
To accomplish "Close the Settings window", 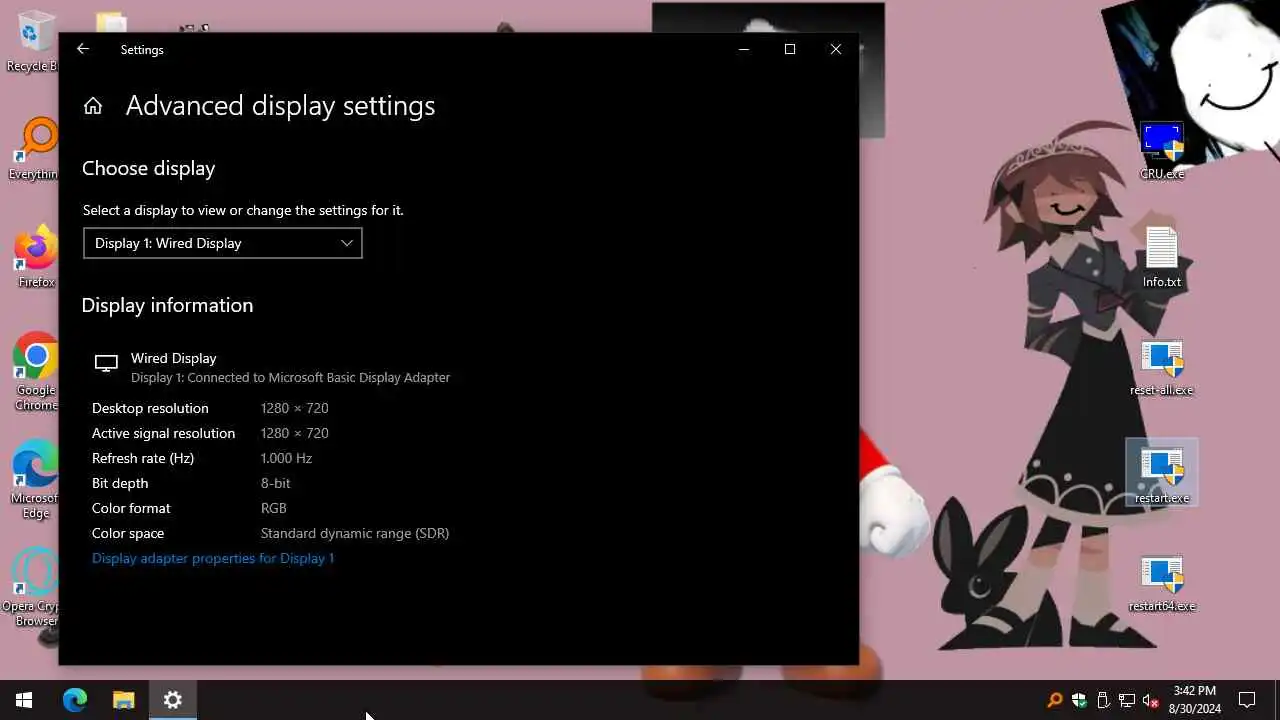I will [836, 49].
